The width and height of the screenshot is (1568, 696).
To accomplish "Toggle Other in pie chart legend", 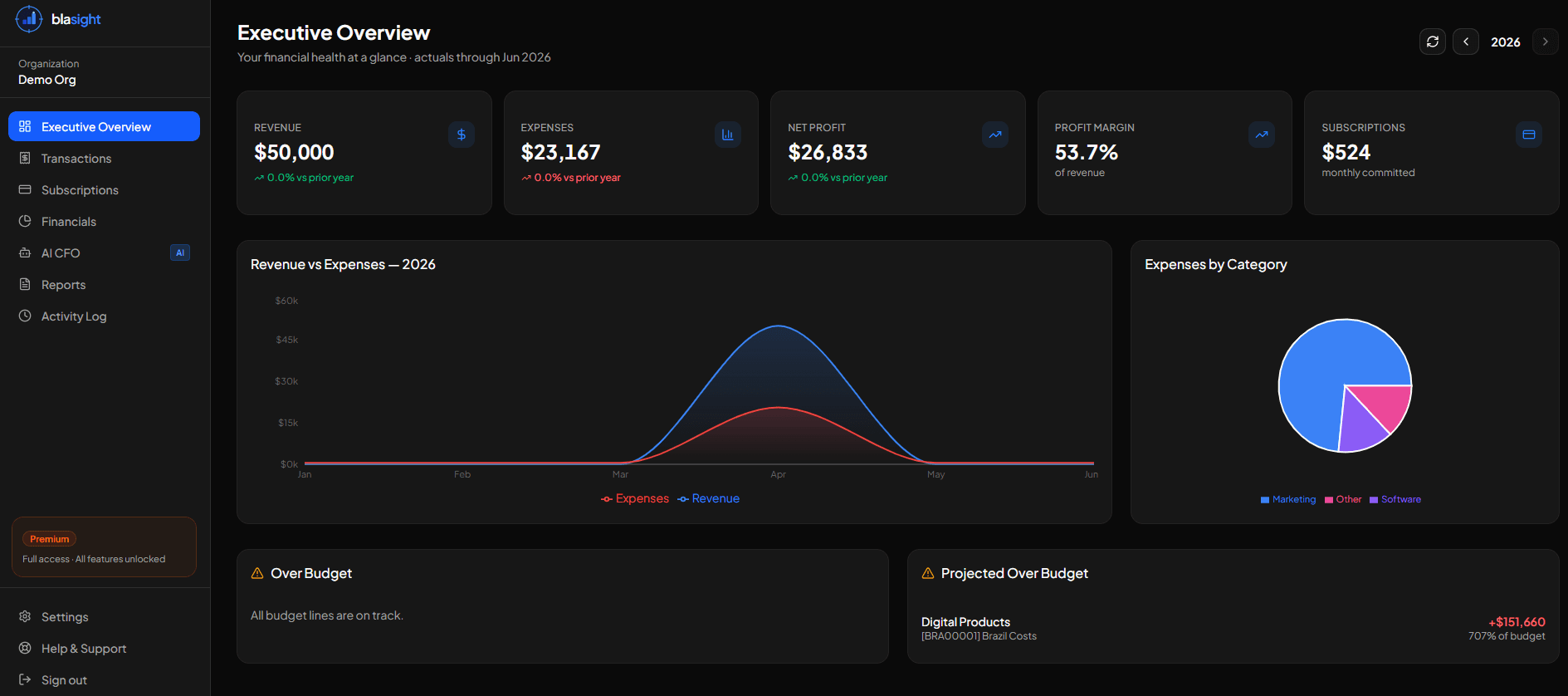I will pos(1343,499).
